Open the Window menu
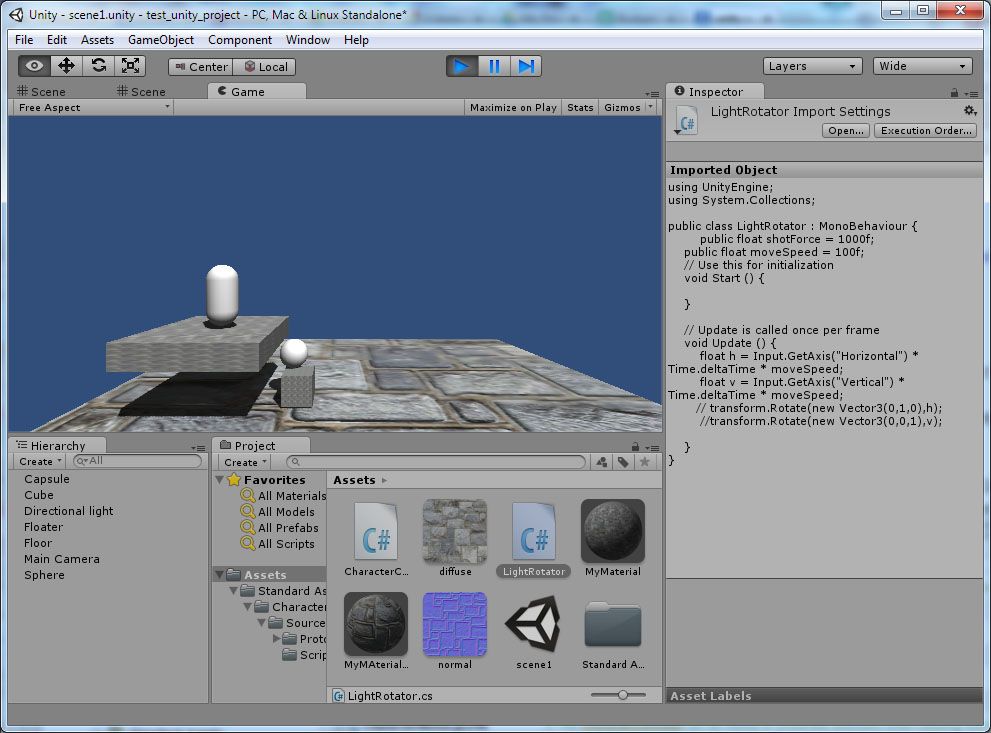Image resolution: width=991 pixels, height=733 pixels. 308,40
